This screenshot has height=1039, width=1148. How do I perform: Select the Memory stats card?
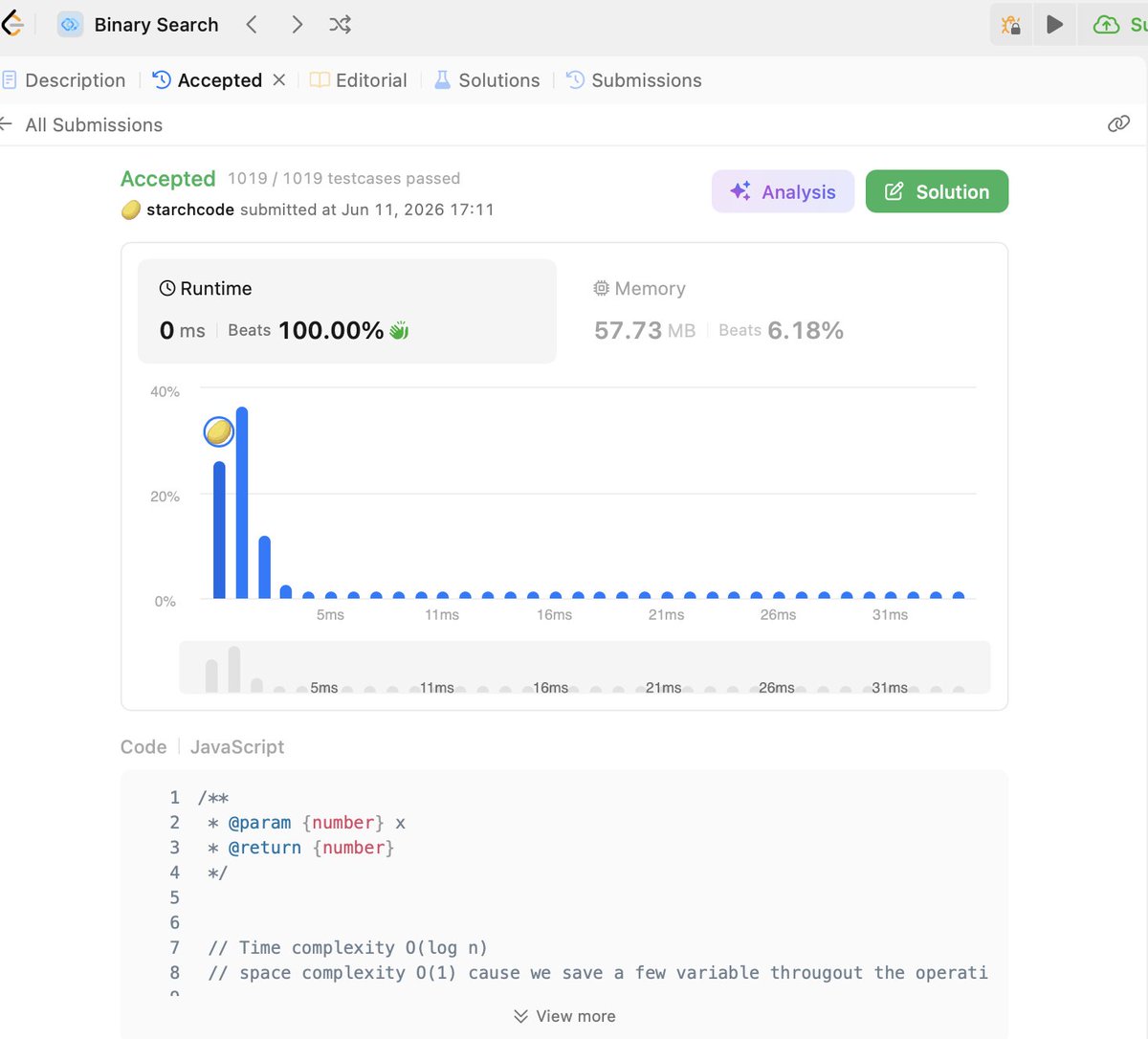(x=782, y=311)
